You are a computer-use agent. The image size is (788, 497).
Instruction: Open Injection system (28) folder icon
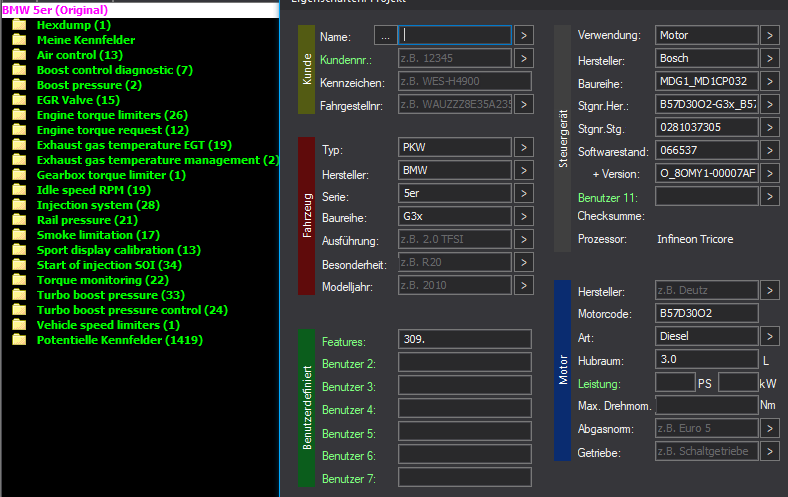point(19,205)
